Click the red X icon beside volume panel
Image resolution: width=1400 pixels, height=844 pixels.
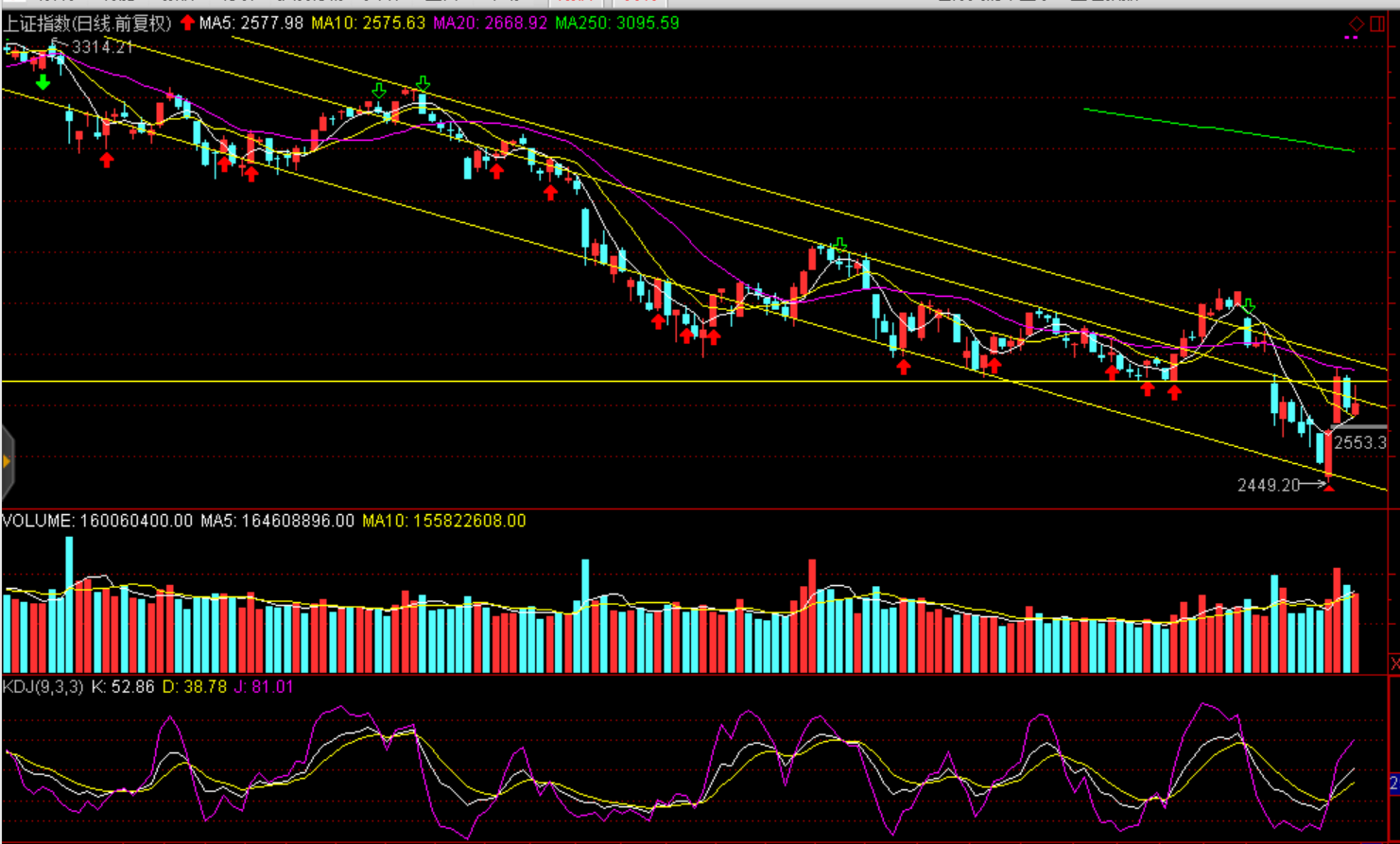point(1394,663)
